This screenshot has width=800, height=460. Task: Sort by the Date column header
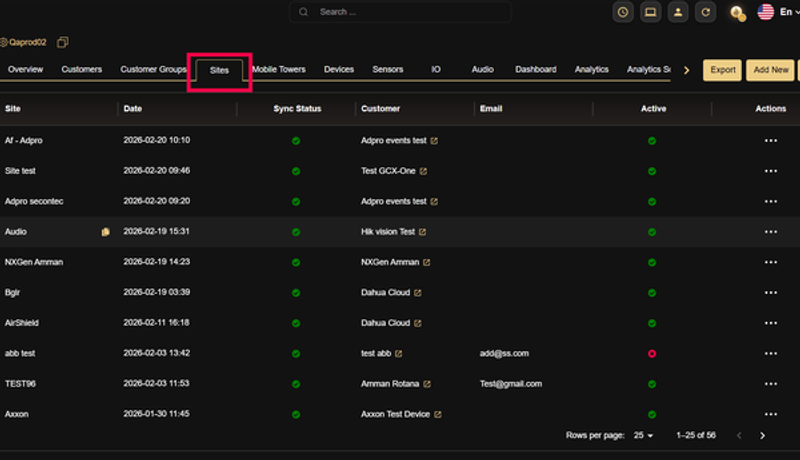[133, 109]
